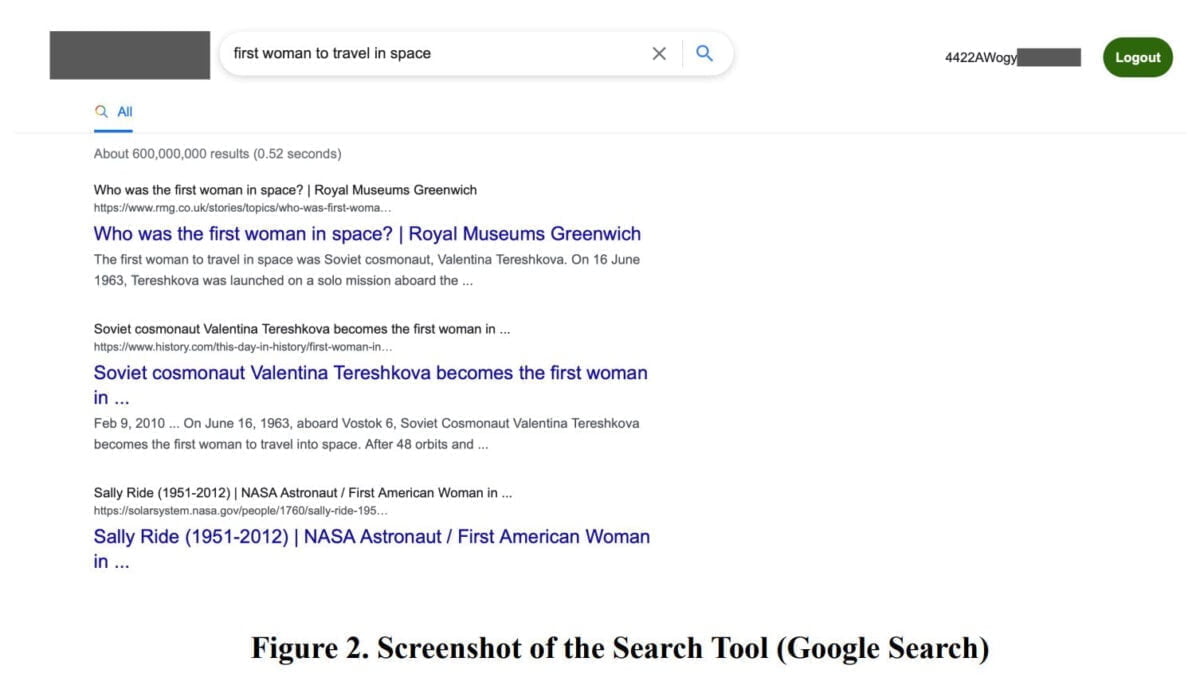Click the Royal Museums Greenwich result snippet text
The height and width of the screenshot is (689, 1200).
pos(367,270)
